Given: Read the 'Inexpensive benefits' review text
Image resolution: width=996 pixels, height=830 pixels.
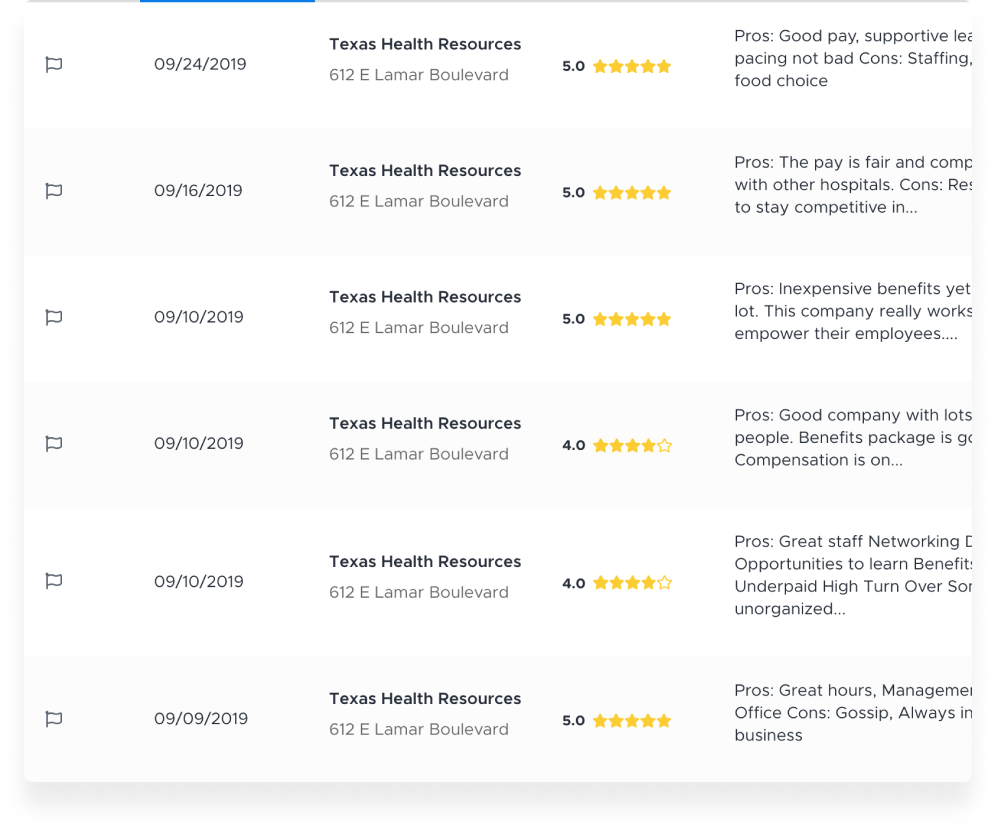Looking at the screenshot, I should coord(852,311).
